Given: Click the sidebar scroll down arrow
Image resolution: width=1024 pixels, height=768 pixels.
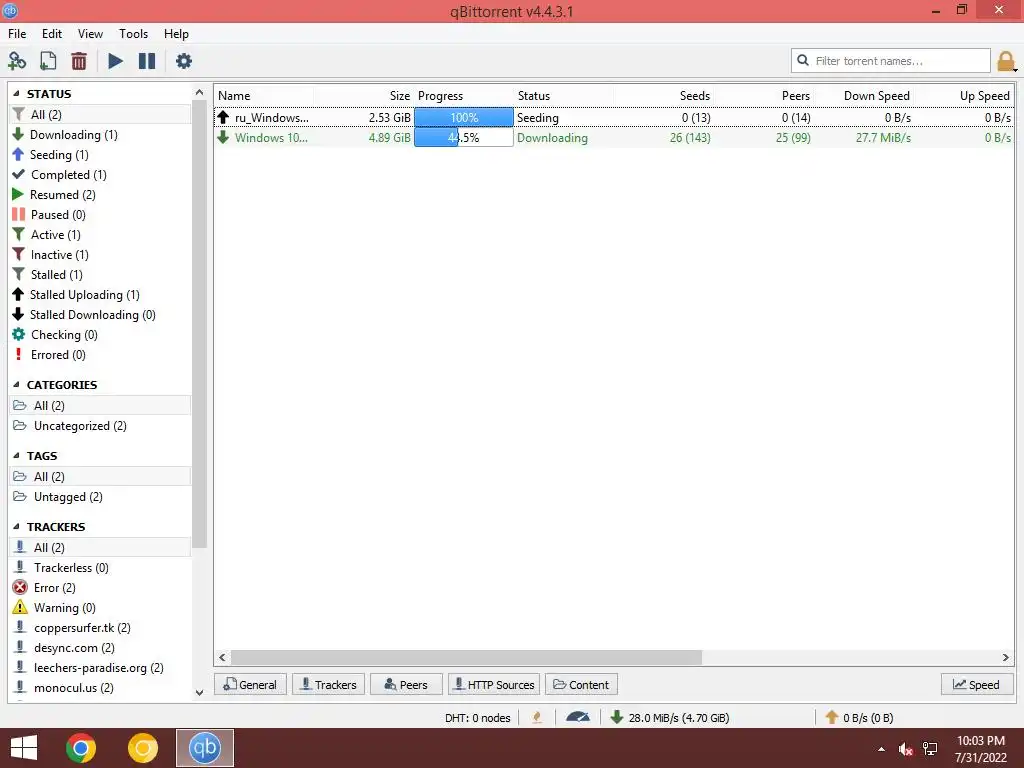Looking at the screenshot, I should click(x=199, y=692).
